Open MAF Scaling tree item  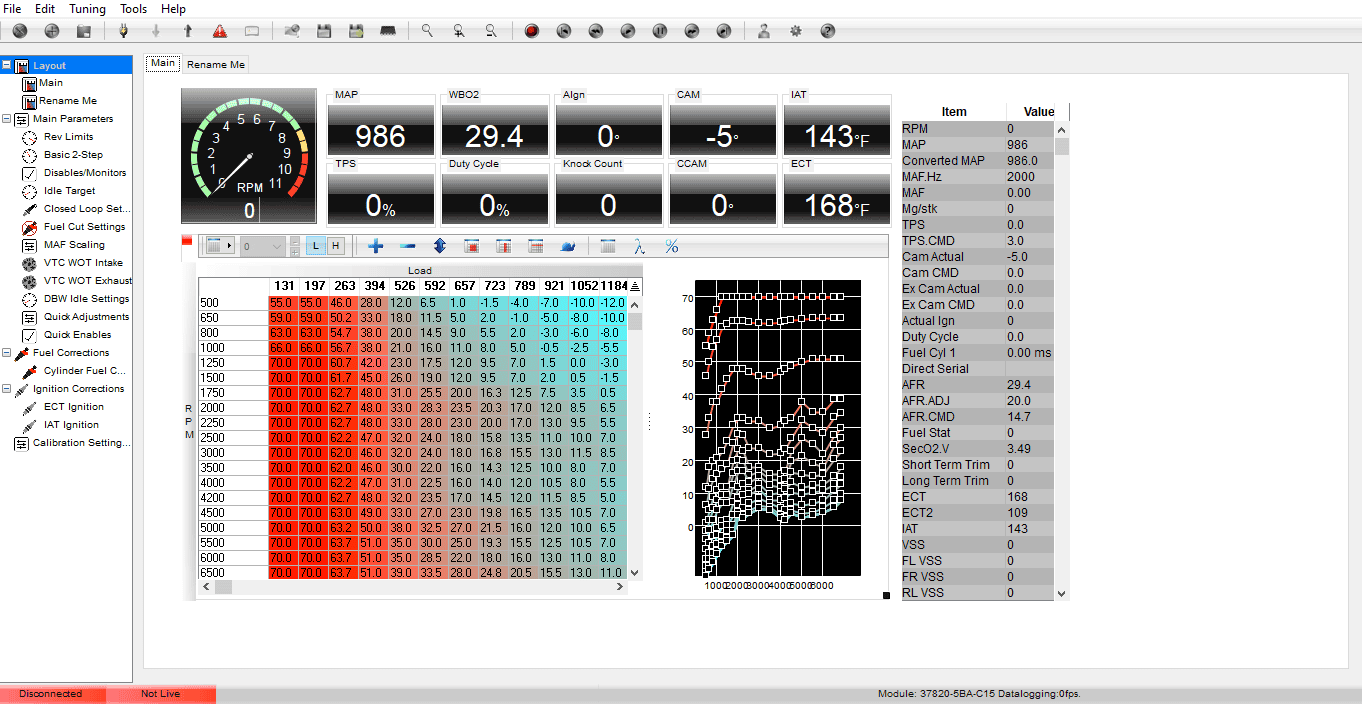click(x=73, y=245)
